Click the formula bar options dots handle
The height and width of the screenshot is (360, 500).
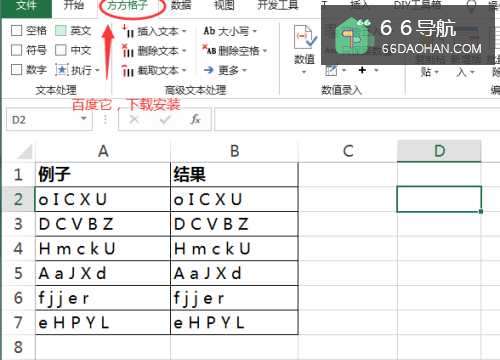[x=105, y=119]
